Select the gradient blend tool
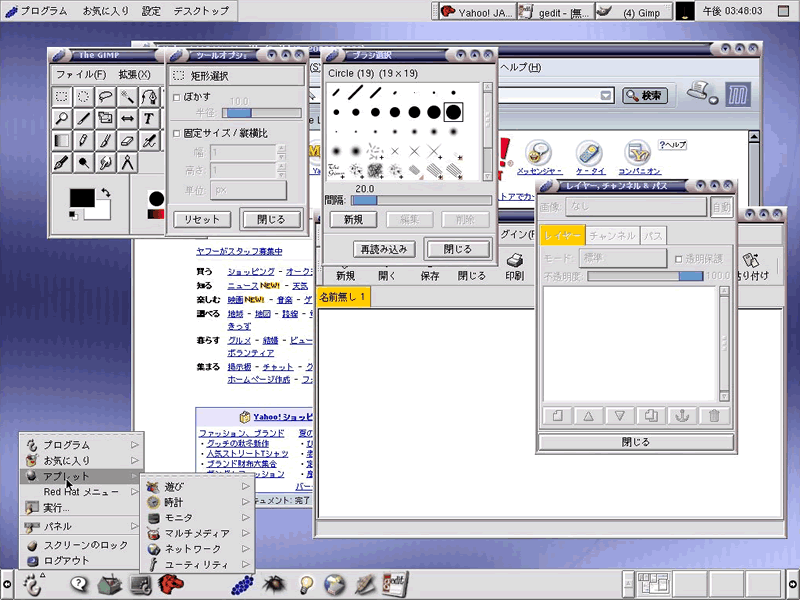Screen dimensions: 800x600 click(x=62, y=141)
